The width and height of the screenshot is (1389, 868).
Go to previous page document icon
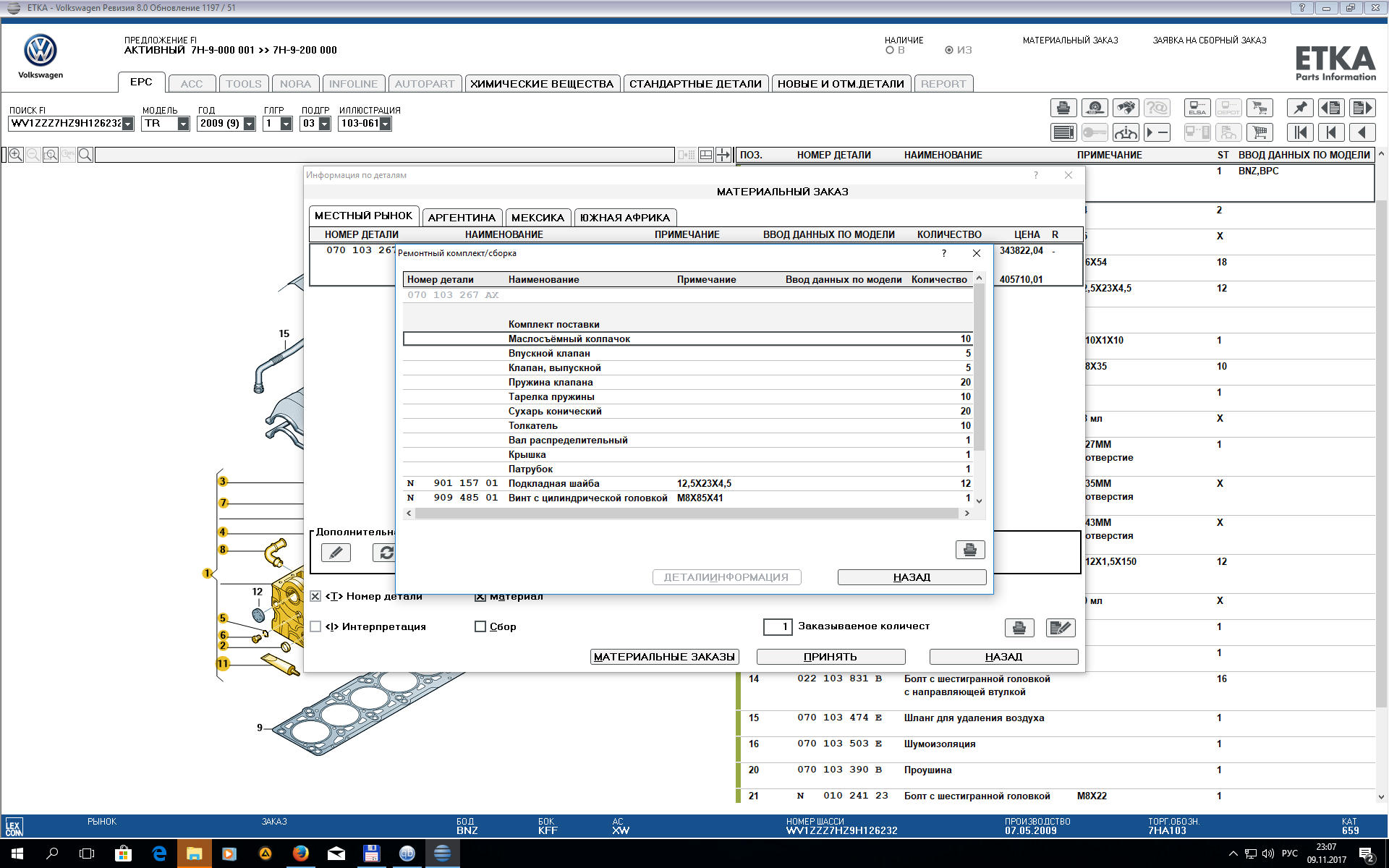click(1331, 109)
